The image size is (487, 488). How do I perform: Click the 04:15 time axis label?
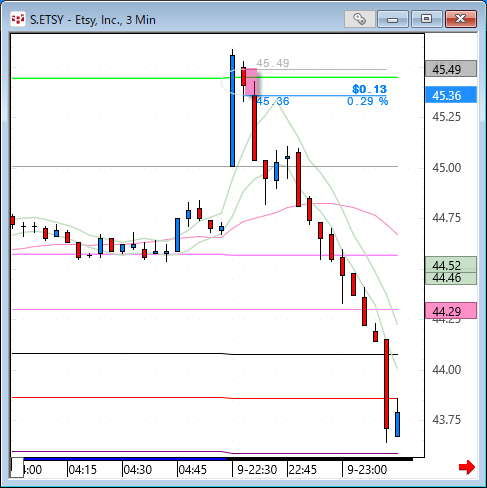(x=82, y=470)
